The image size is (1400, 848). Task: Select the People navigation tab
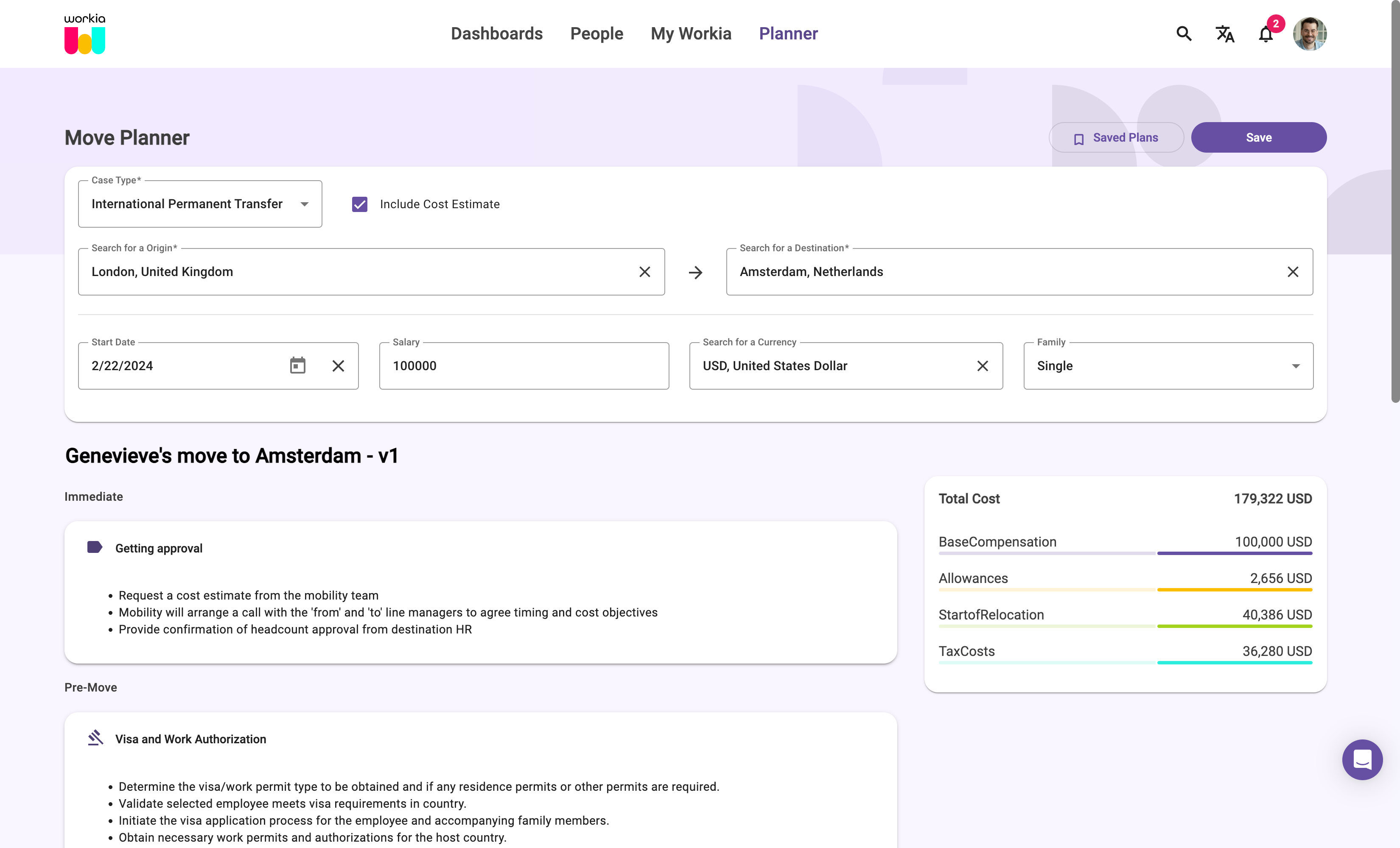(x=597, y=33)
